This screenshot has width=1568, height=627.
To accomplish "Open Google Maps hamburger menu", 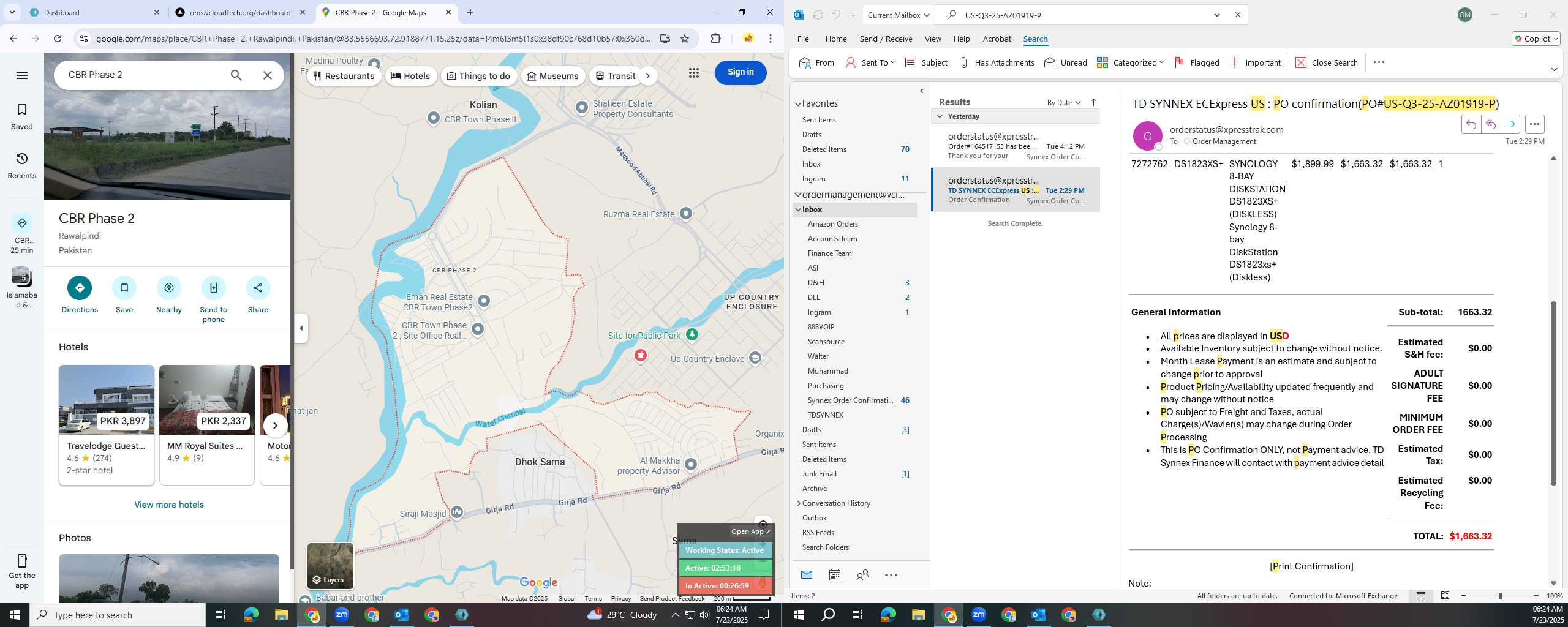I will 22,75.
